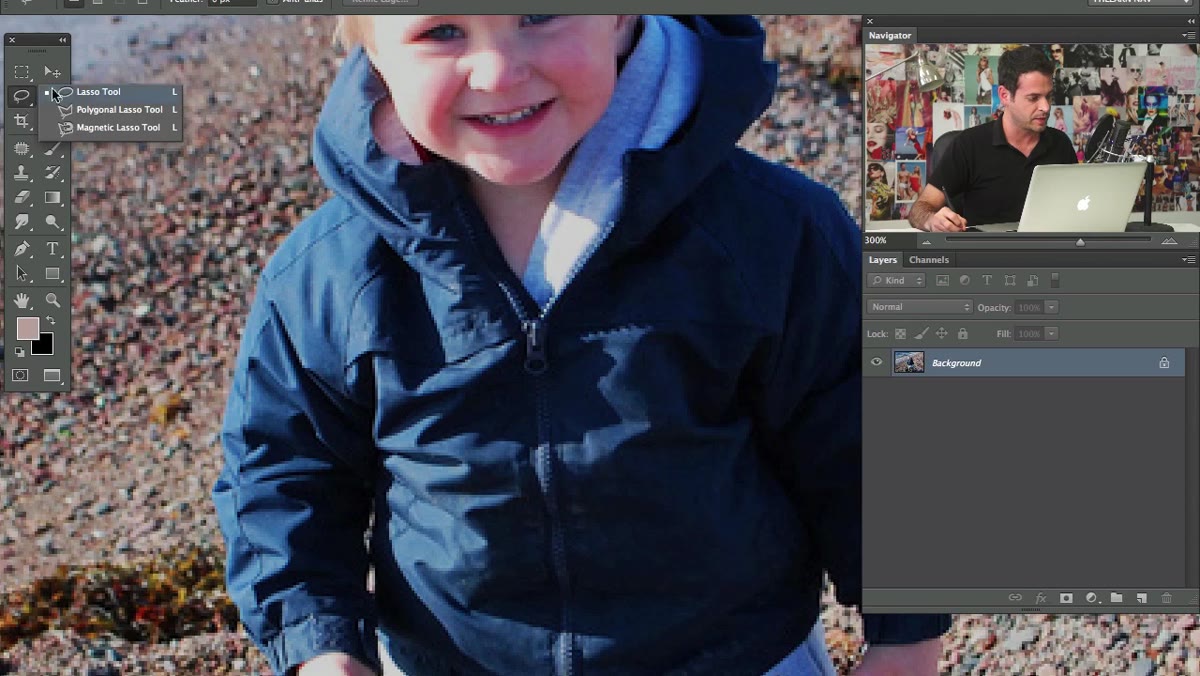Select the Rectangular Marquee tool
Image resolution: width=1200 pixels, height=676 pixels.
click(x=22, y=72)
